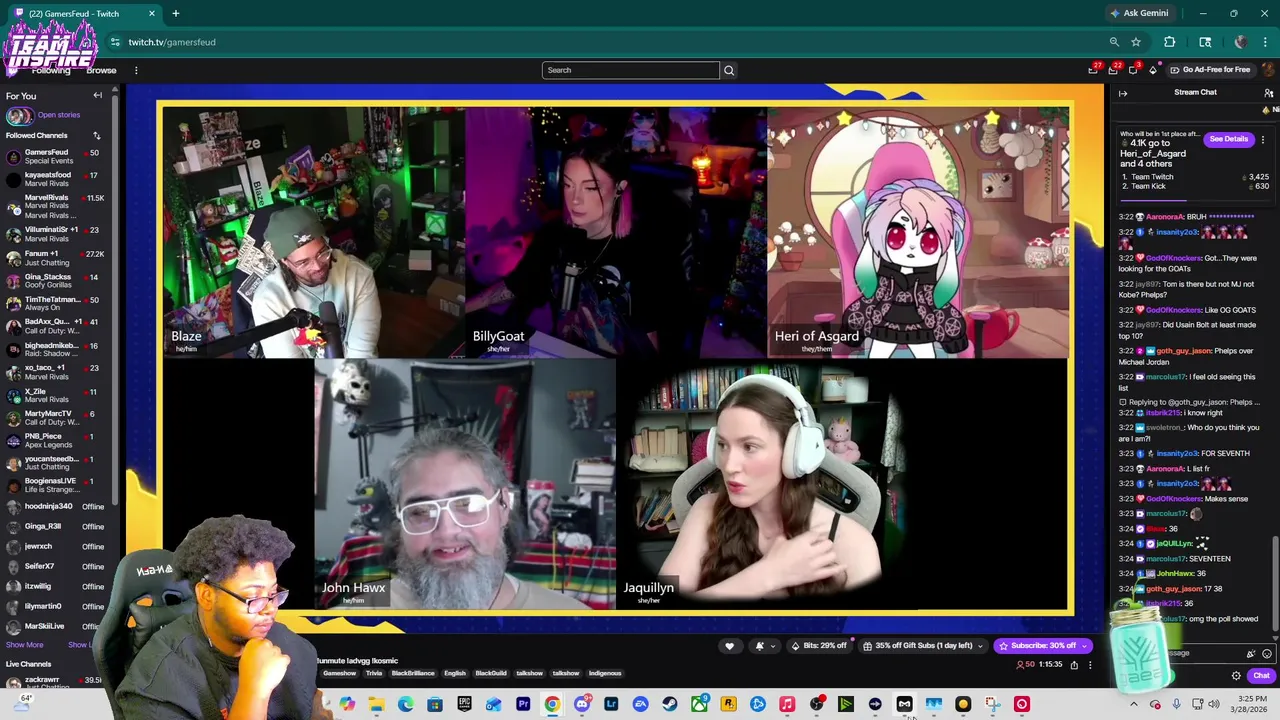Open the notification bell dropdown
Image resolution: width=1280 pixels, height=720 pixels.
pyautogui.click(x=763, y=646)
